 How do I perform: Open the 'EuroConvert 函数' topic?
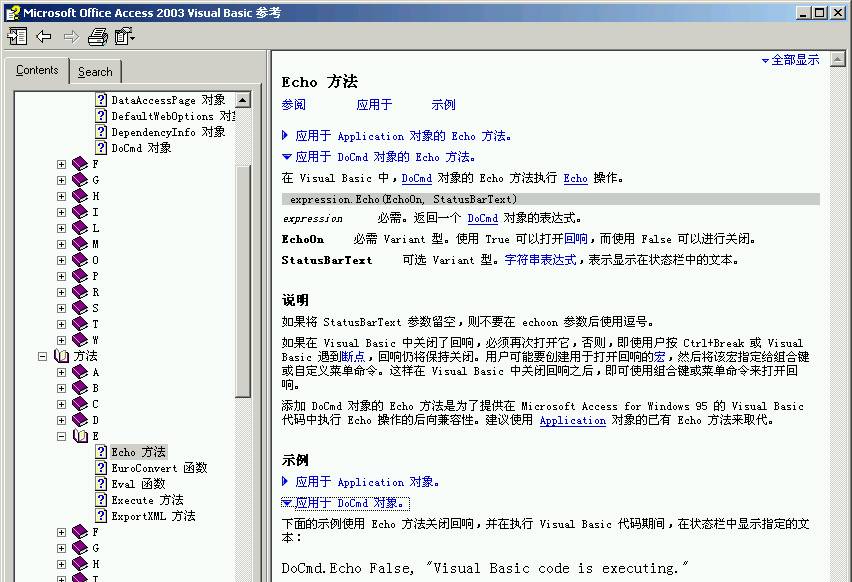tap(159, 468)
